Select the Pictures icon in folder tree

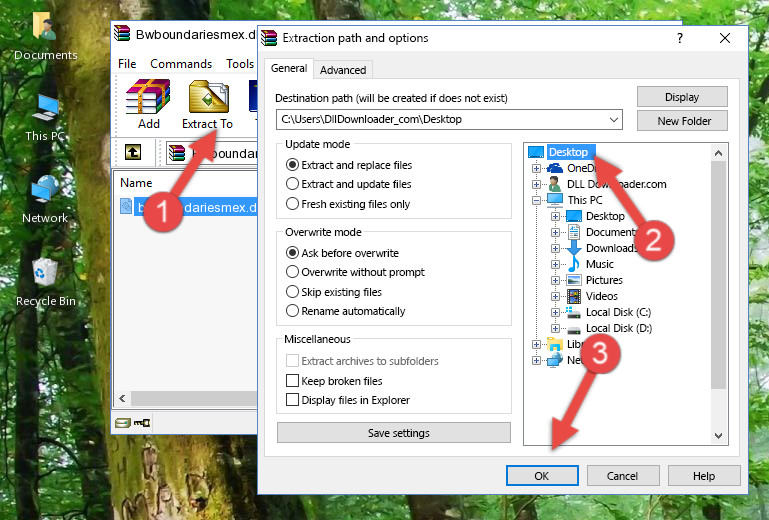(x=573, y=280)
